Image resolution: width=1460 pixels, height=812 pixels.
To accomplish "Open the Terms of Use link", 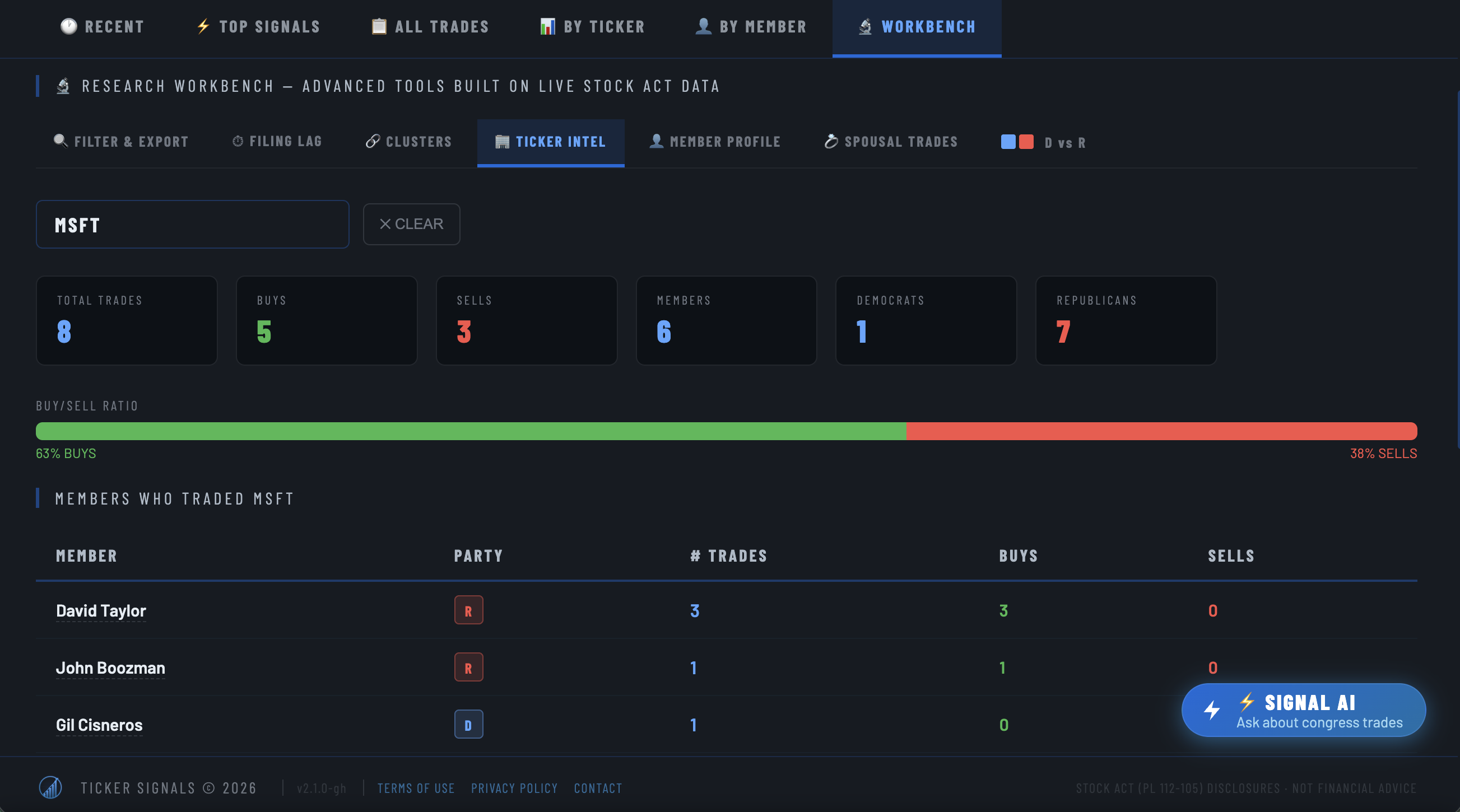I will coord(416,787).
